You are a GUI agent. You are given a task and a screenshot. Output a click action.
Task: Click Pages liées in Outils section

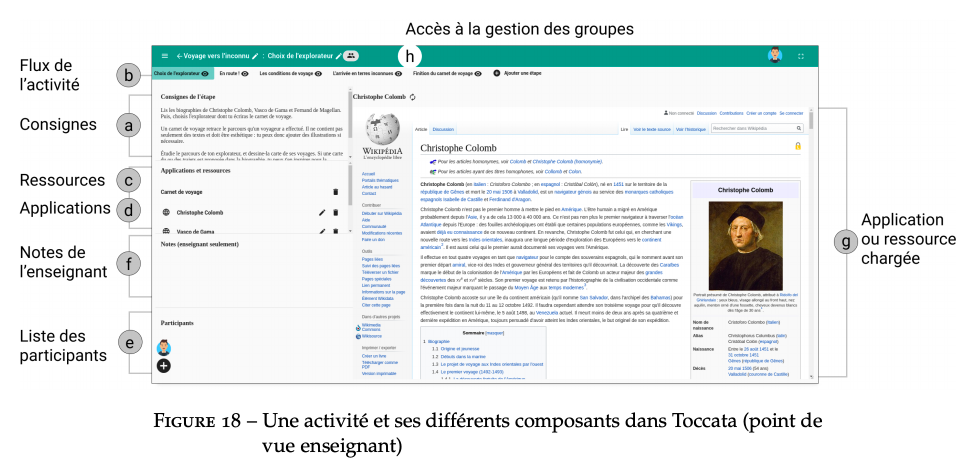click(372, 260)
